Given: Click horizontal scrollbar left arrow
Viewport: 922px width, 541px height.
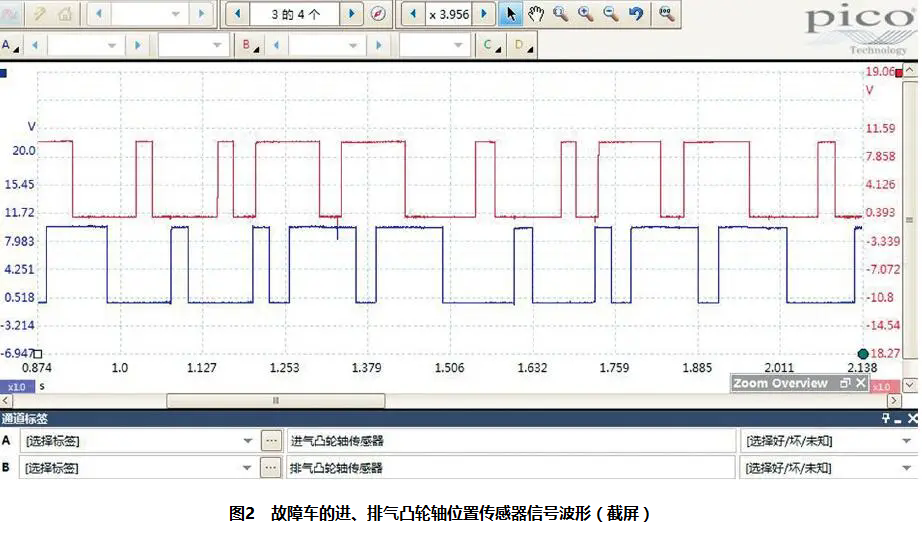Looking at the screenshot, I should point(6,400).
